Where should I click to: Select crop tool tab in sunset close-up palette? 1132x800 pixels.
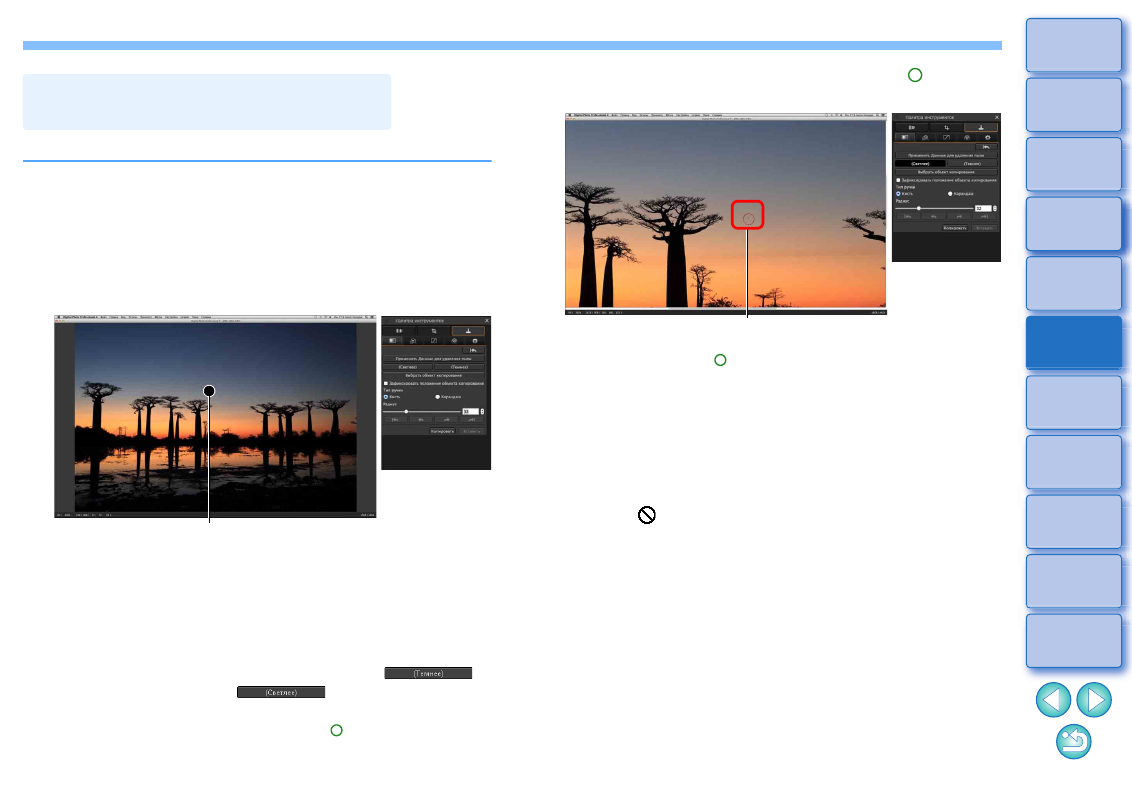pos(946,127)
